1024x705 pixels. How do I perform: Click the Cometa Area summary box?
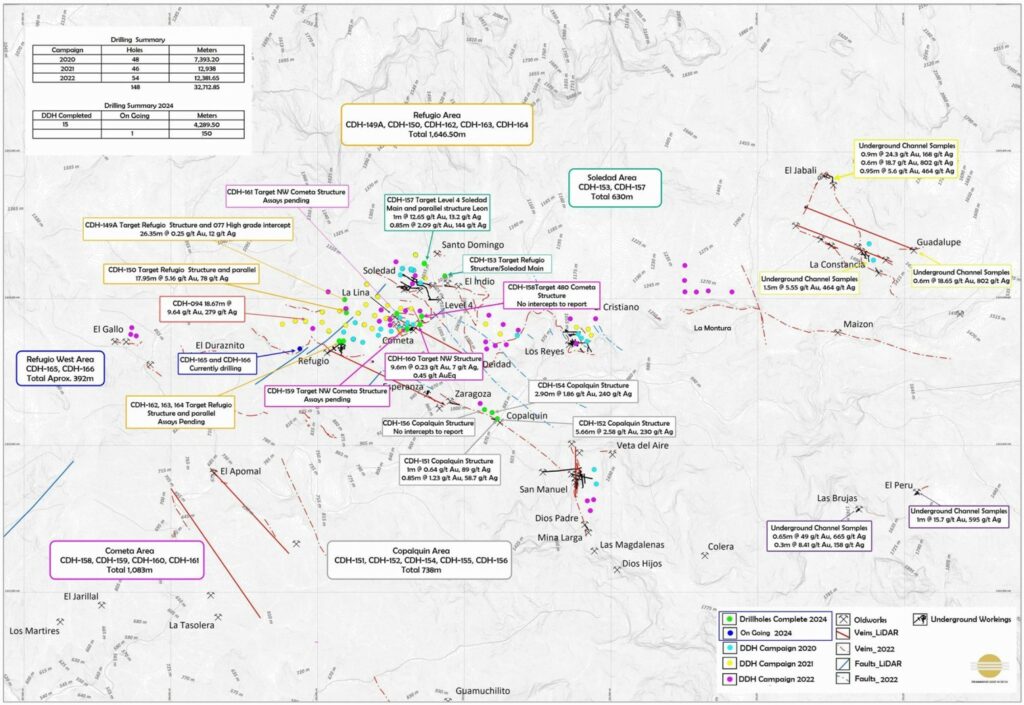click(x=128, y=560)
